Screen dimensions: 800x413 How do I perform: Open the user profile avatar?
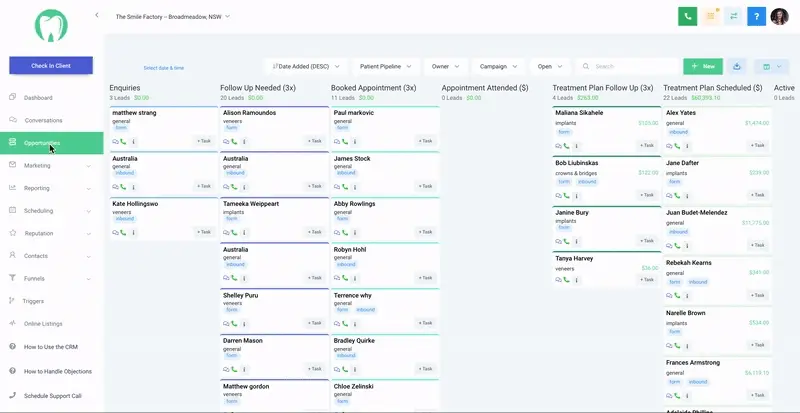tap(780, 16)
